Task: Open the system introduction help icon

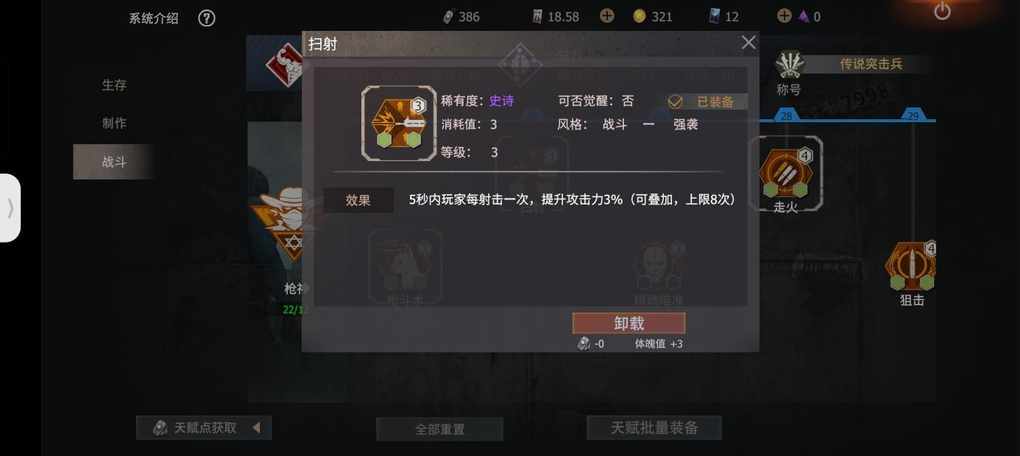Action: 206,18
